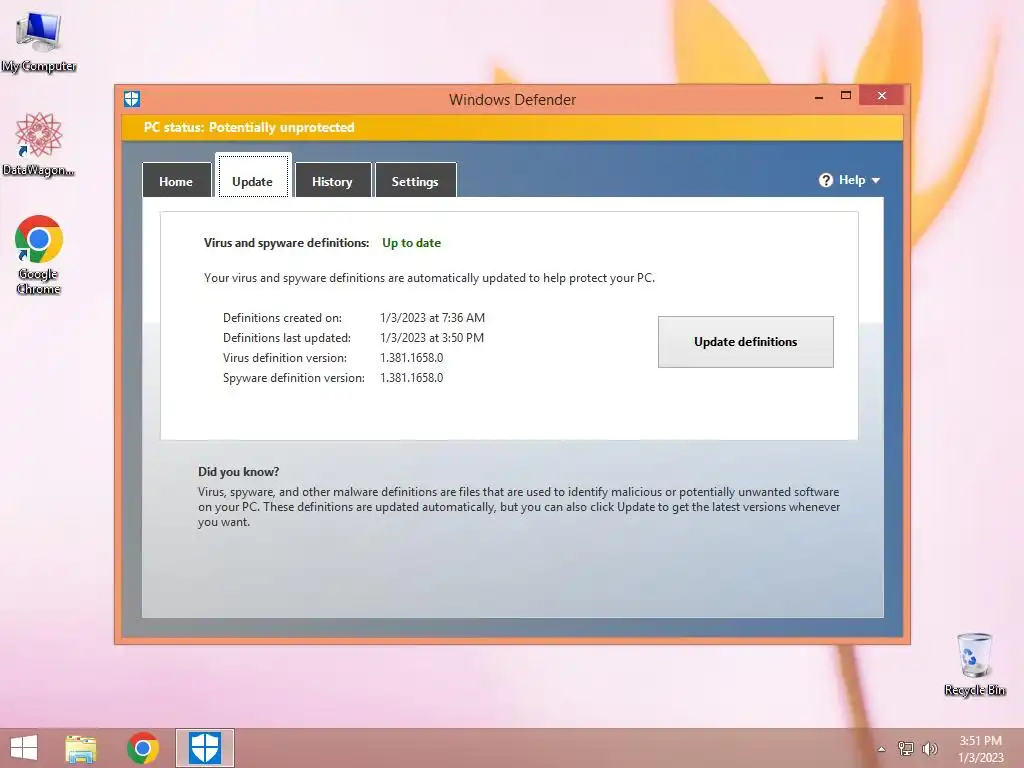
Task: Open the Windows Start button
Action: click(x=24, y=748)
